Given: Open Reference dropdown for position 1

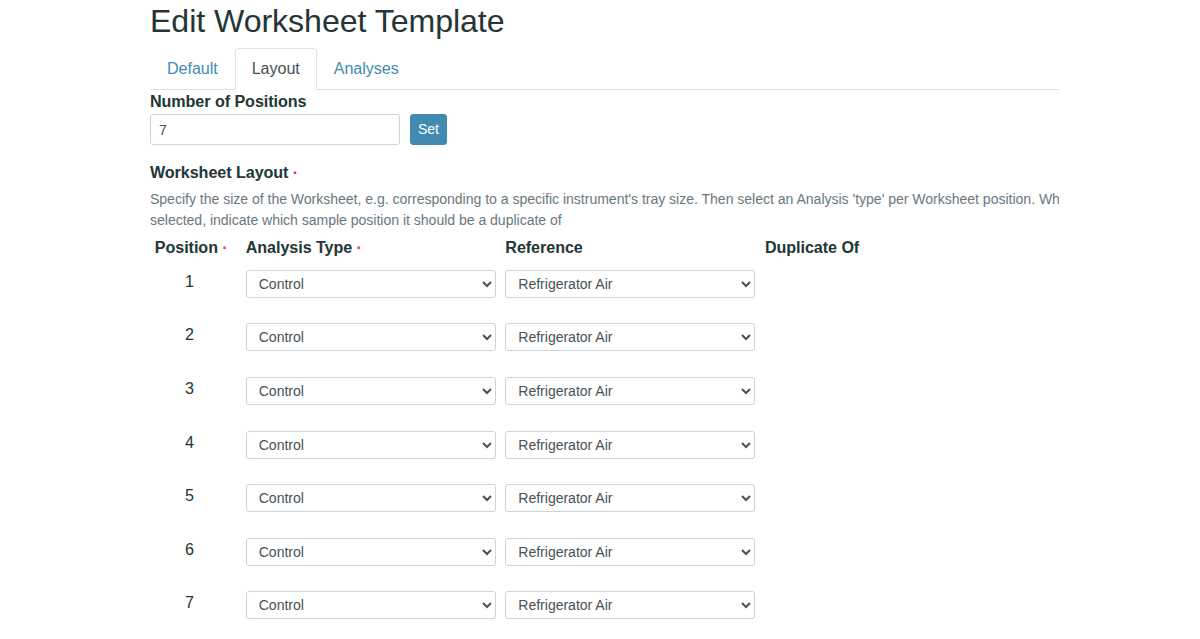Looking at the screenshot, I should point(629,284).
